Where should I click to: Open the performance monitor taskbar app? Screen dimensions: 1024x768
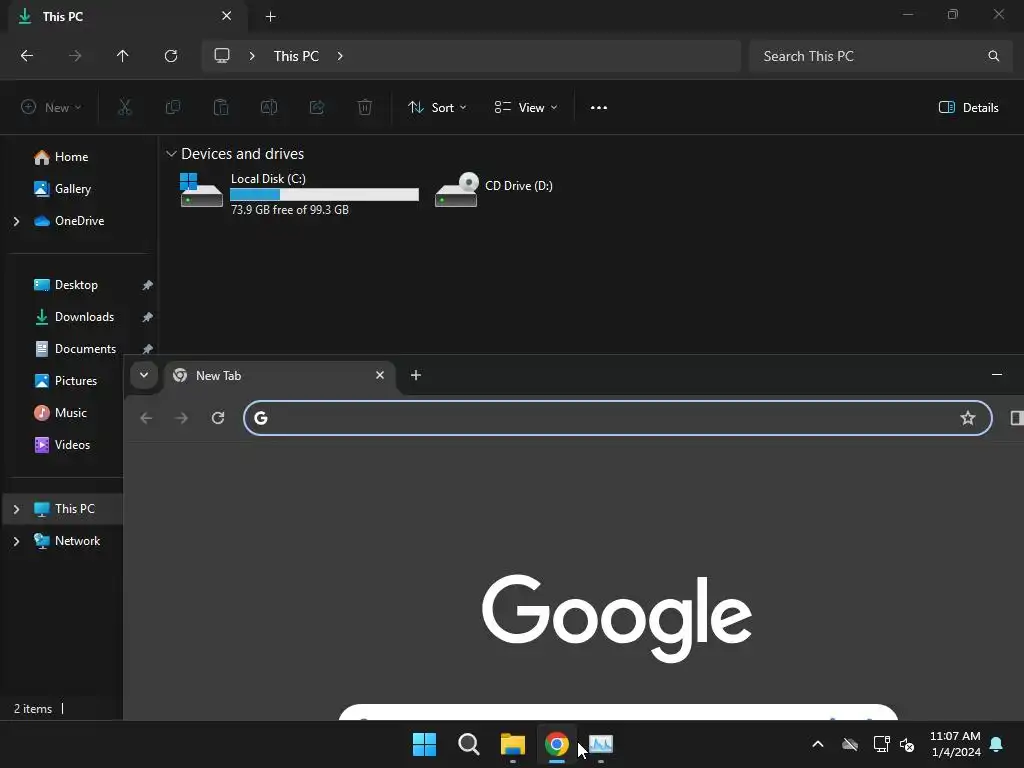click(601, 744)
